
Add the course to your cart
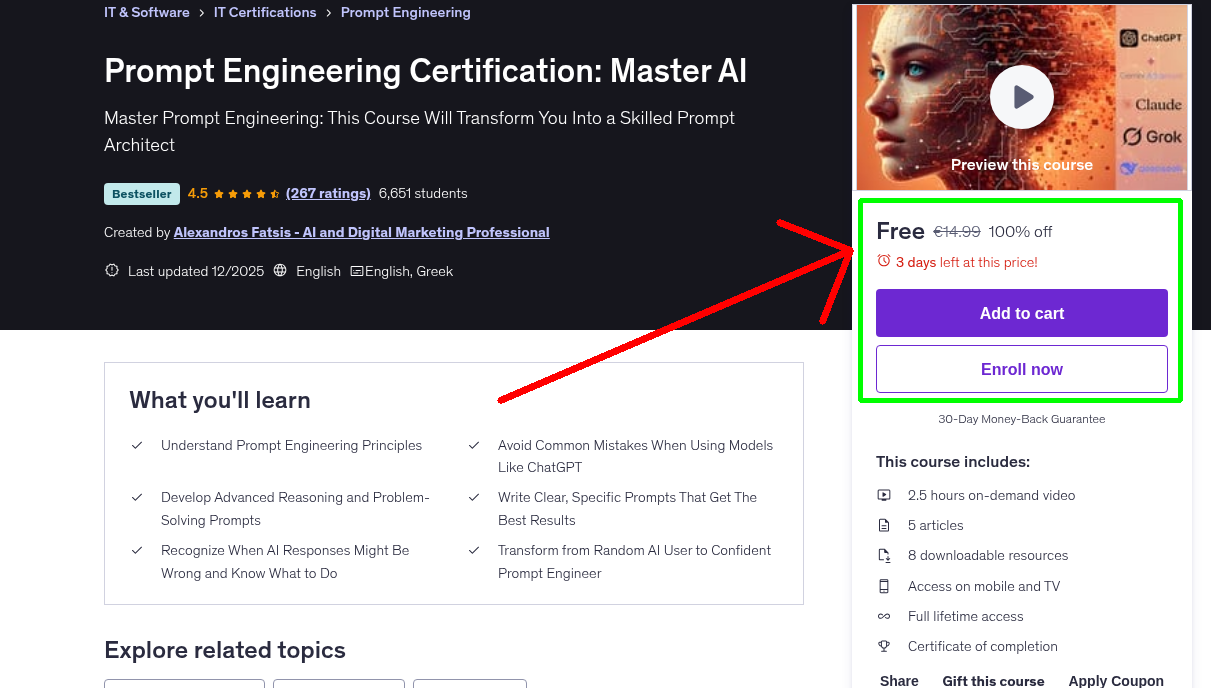click(x=1021, y=312)
